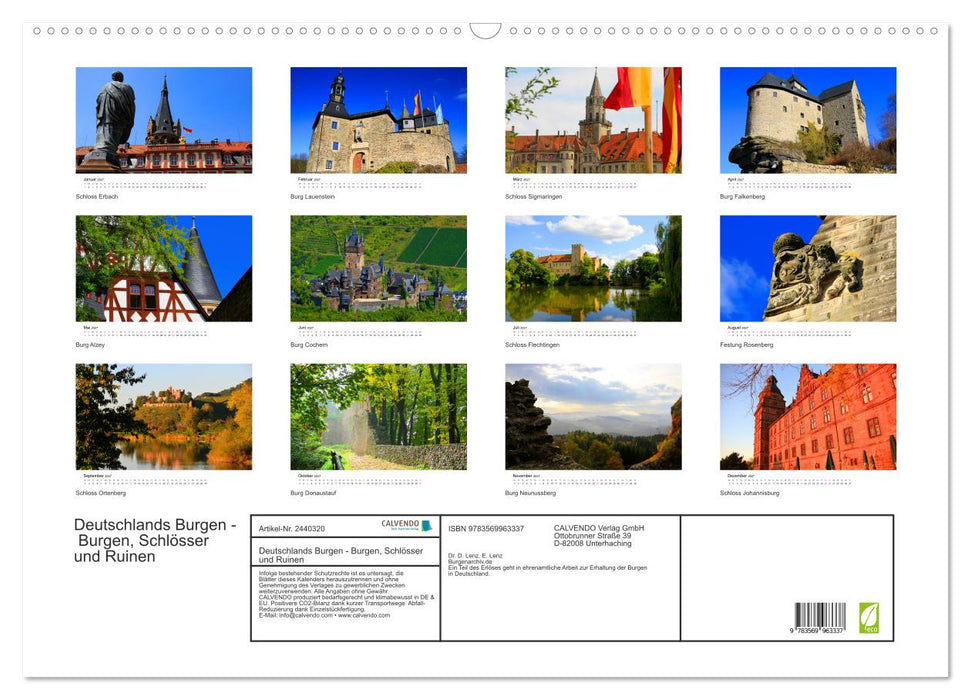Click the 'Burg Alzey' caption
The width and height of the screenshot is (971, 700).
click(90, 344)
